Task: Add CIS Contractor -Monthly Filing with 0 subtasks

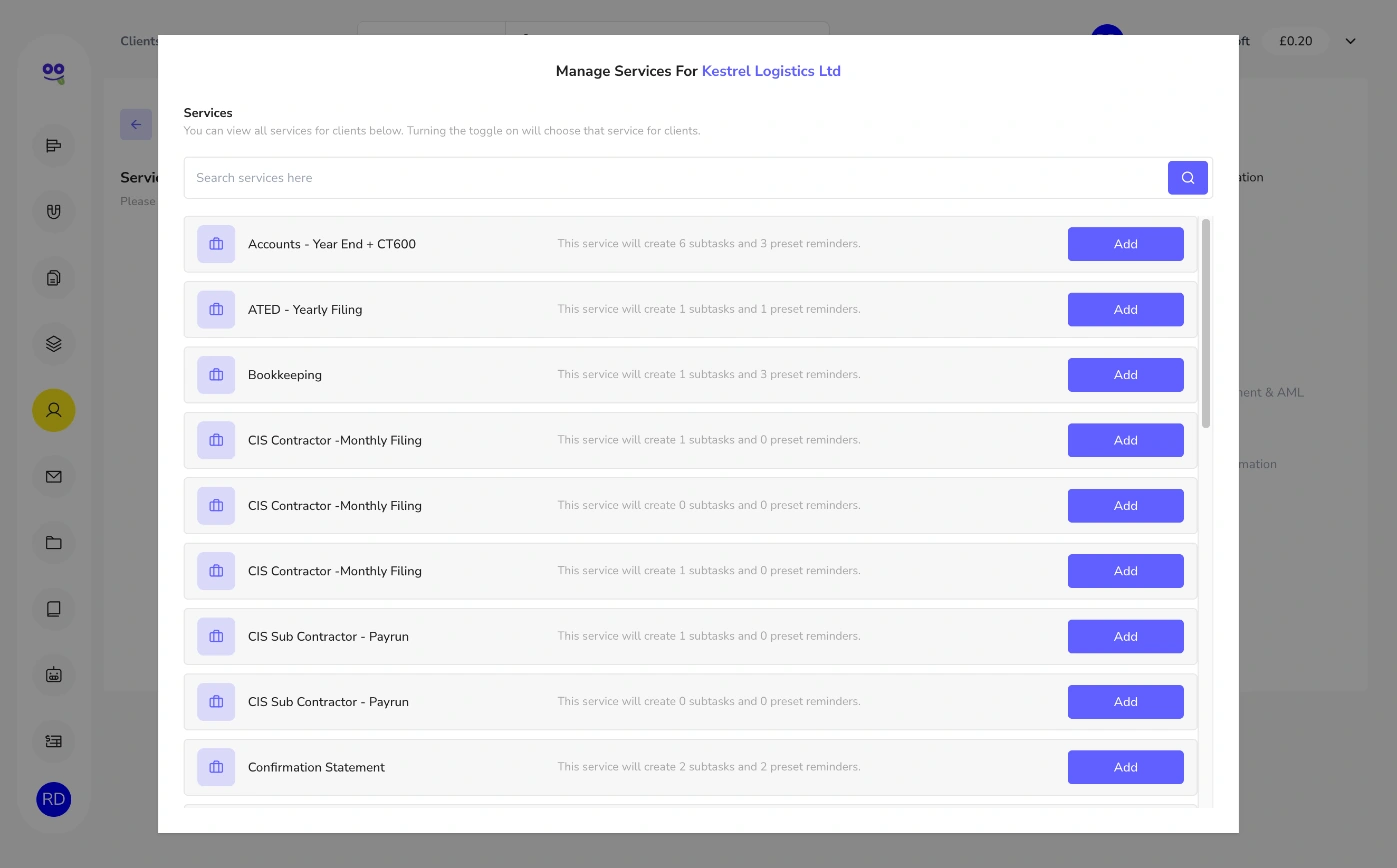Action: [1125, 506]
